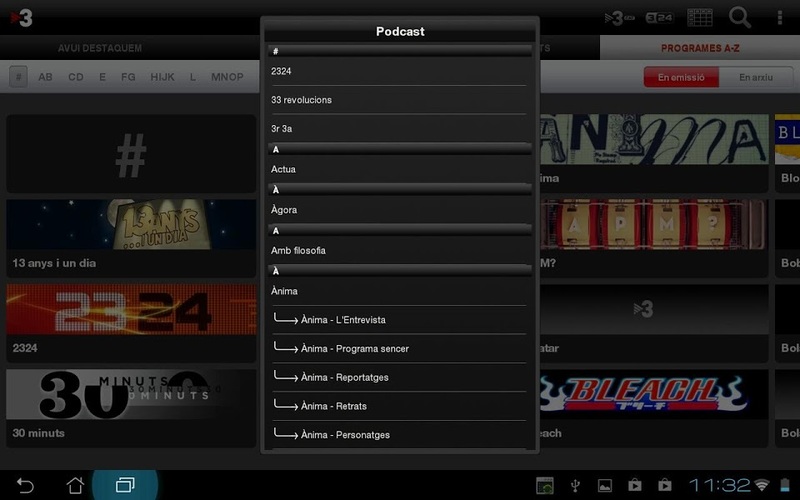Choose 3r 3a in the Podcast list
800x500 pixels.
tap(399, 129)
